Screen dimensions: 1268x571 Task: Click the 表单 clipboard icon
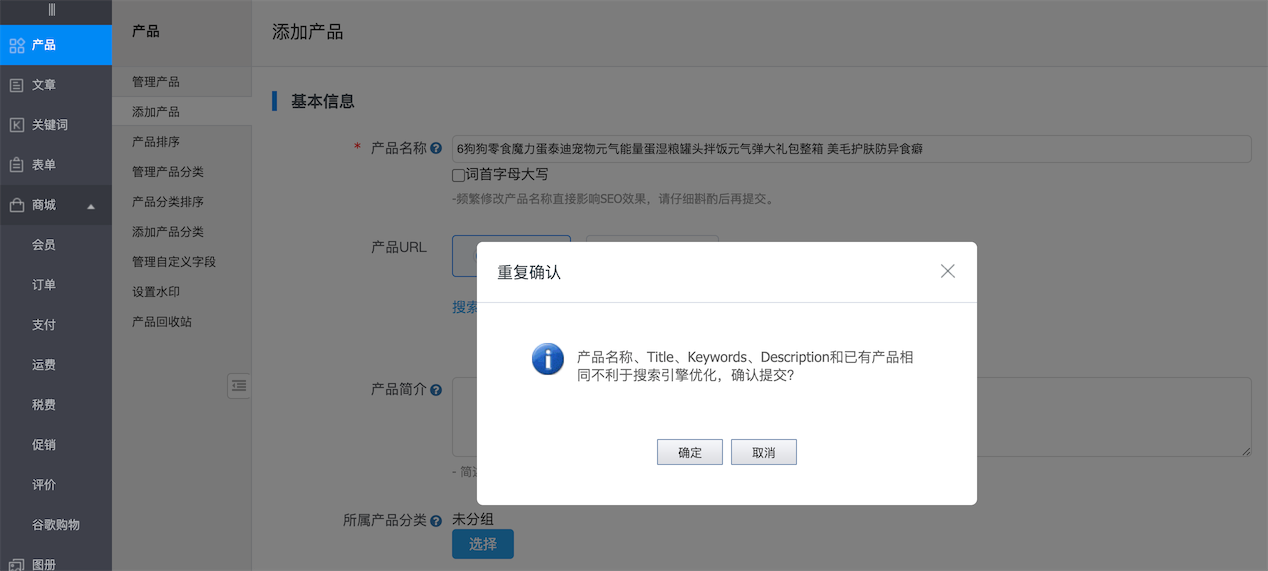(x=16, y=165)
